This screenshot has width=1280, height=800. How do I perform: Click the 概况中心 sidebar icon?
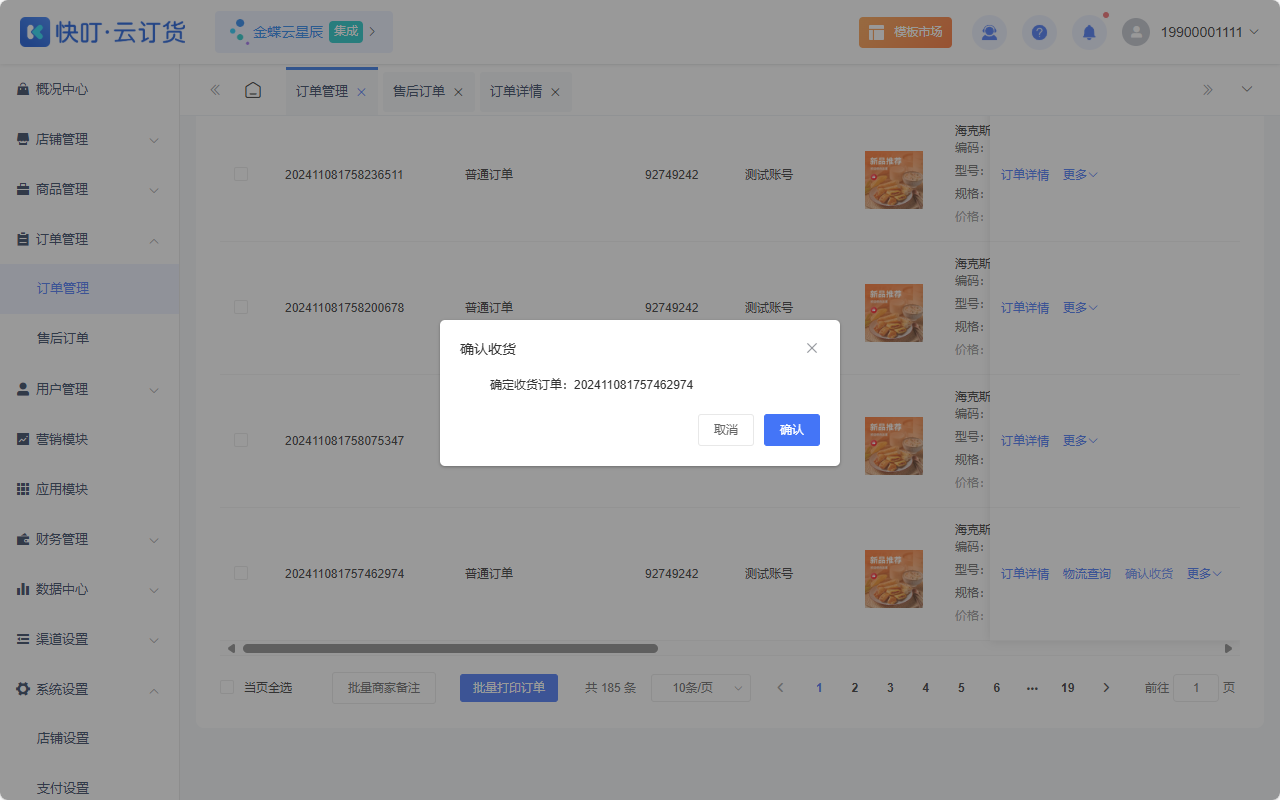click(x=23, y=89)
